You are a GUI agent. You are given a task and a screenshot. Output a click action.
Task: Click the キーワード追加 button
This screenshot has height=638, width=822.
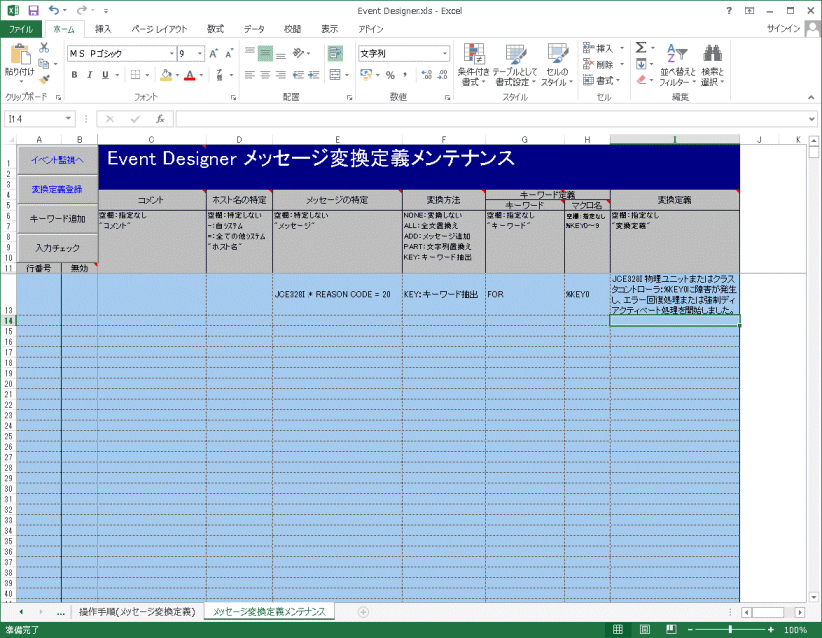57,219
